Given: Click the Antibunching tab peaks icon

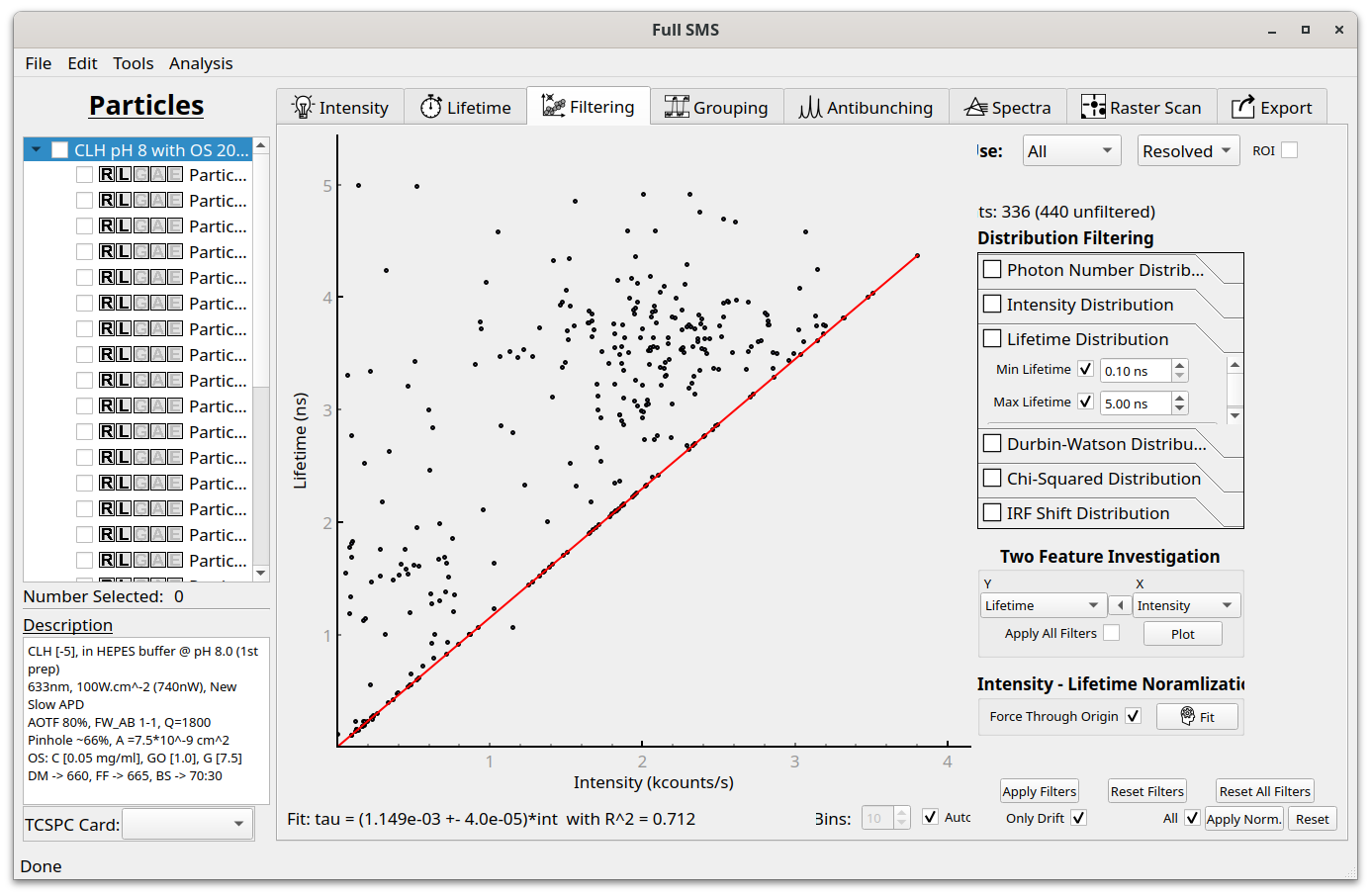Looking at the screenshot, I should click(x=810, y=107).
